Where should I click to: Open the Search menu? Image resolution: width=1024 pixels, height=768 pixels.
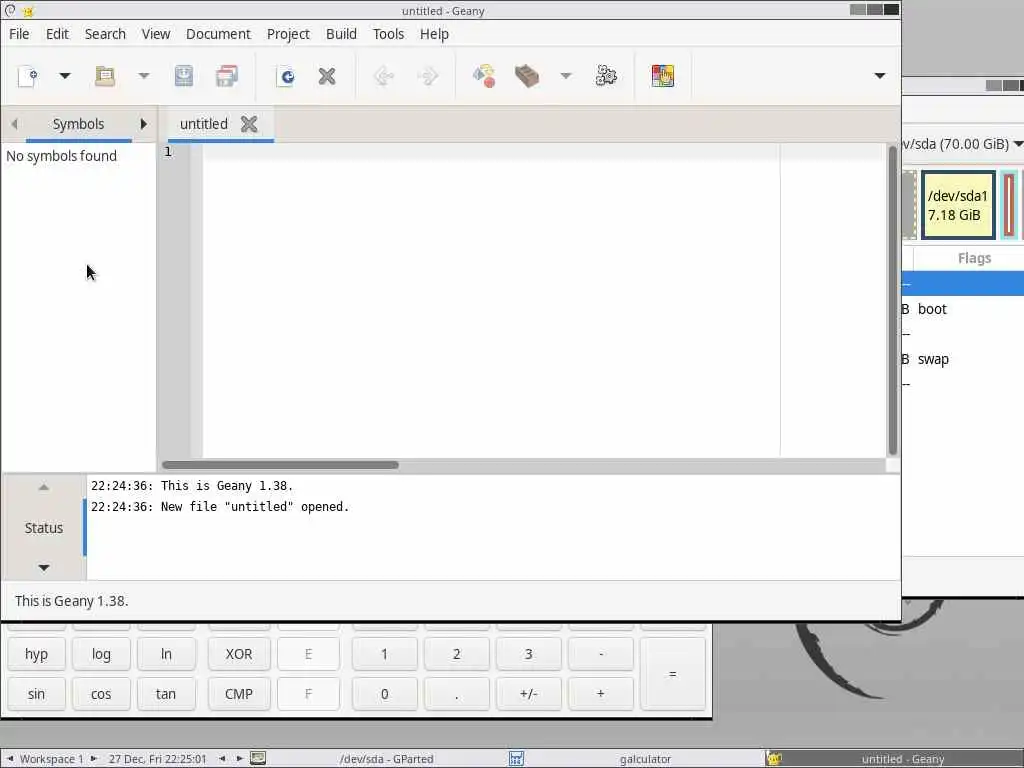click(105, 34)
